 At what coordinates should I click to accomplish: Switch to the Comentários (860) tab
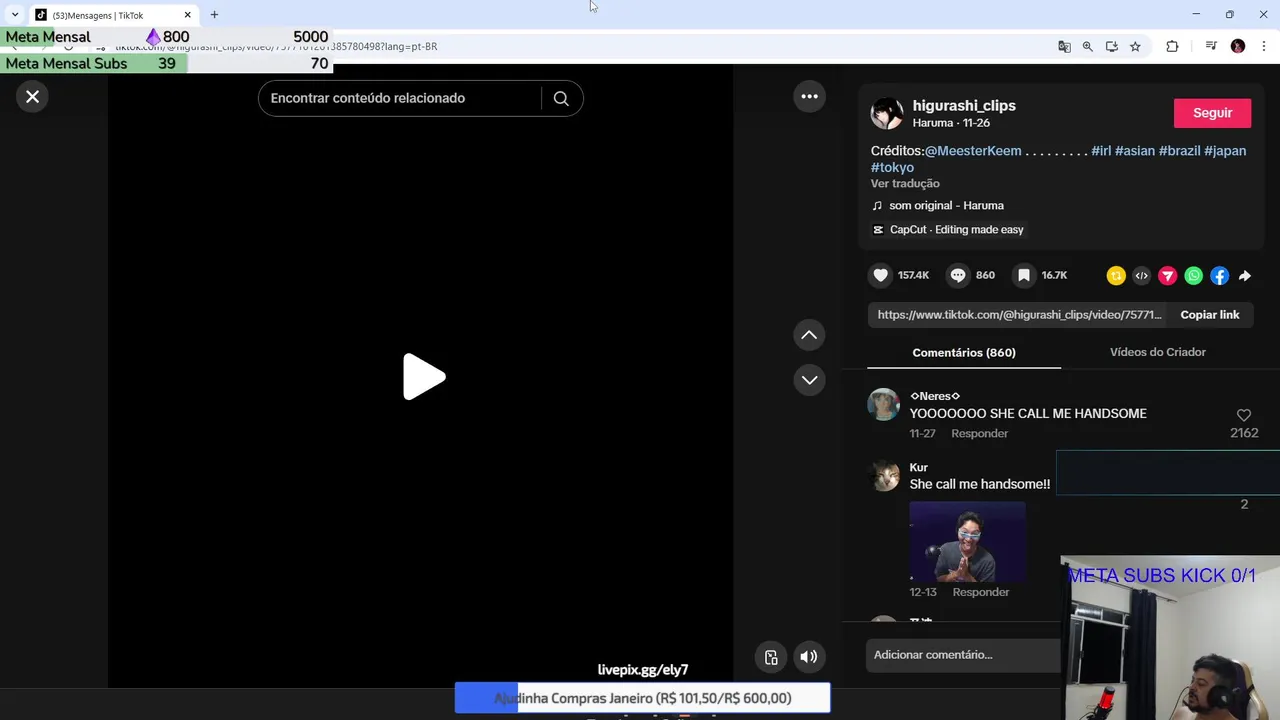click(964, 352)
